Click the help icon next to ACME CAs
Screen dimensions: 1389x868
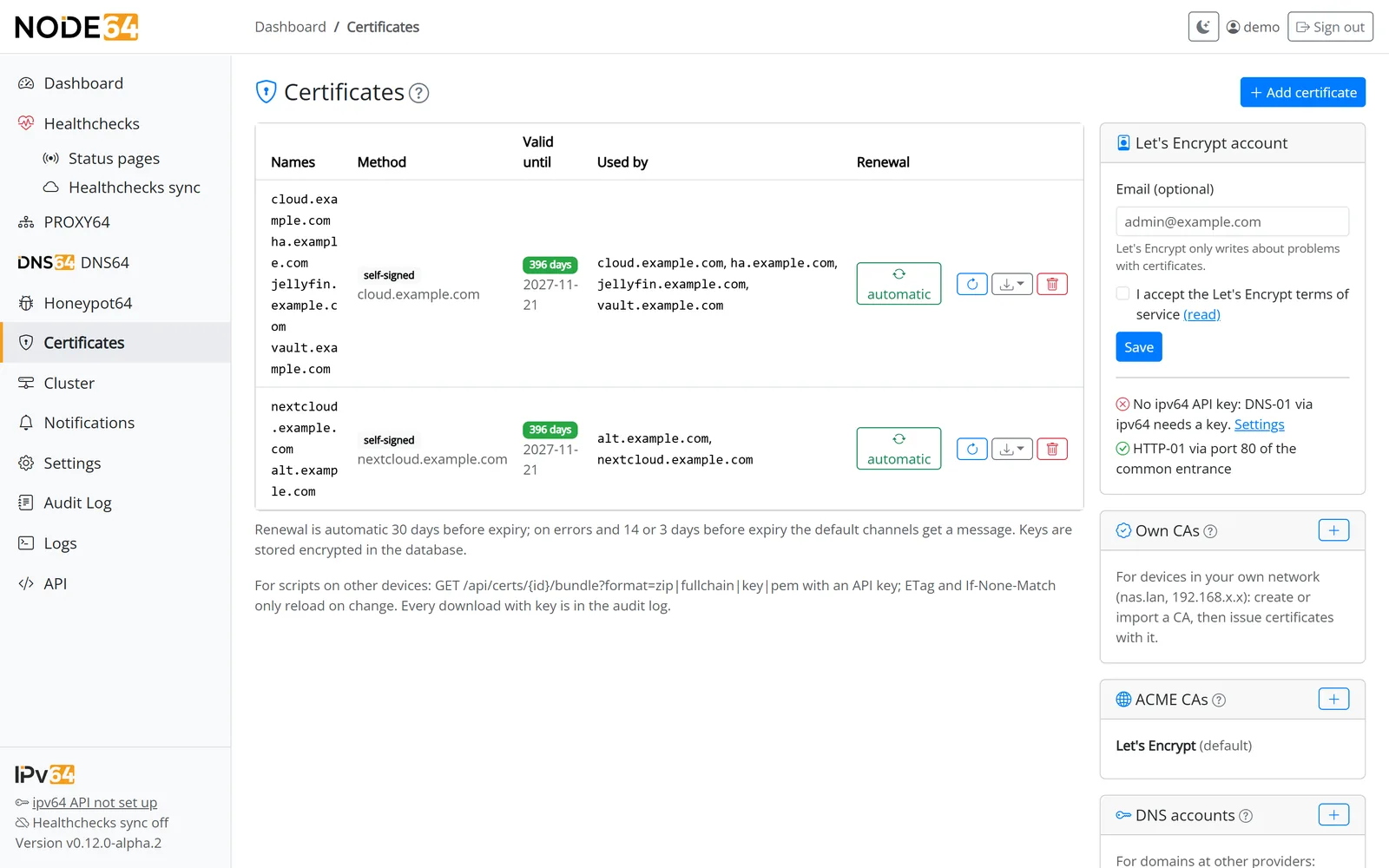[1219, 700]
